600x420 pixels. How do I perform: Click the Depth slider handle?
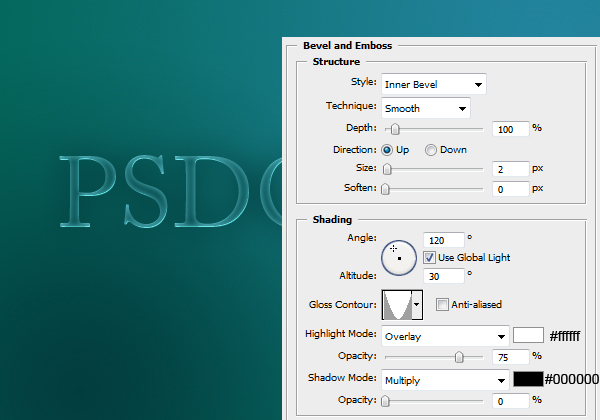coord(395,129)
